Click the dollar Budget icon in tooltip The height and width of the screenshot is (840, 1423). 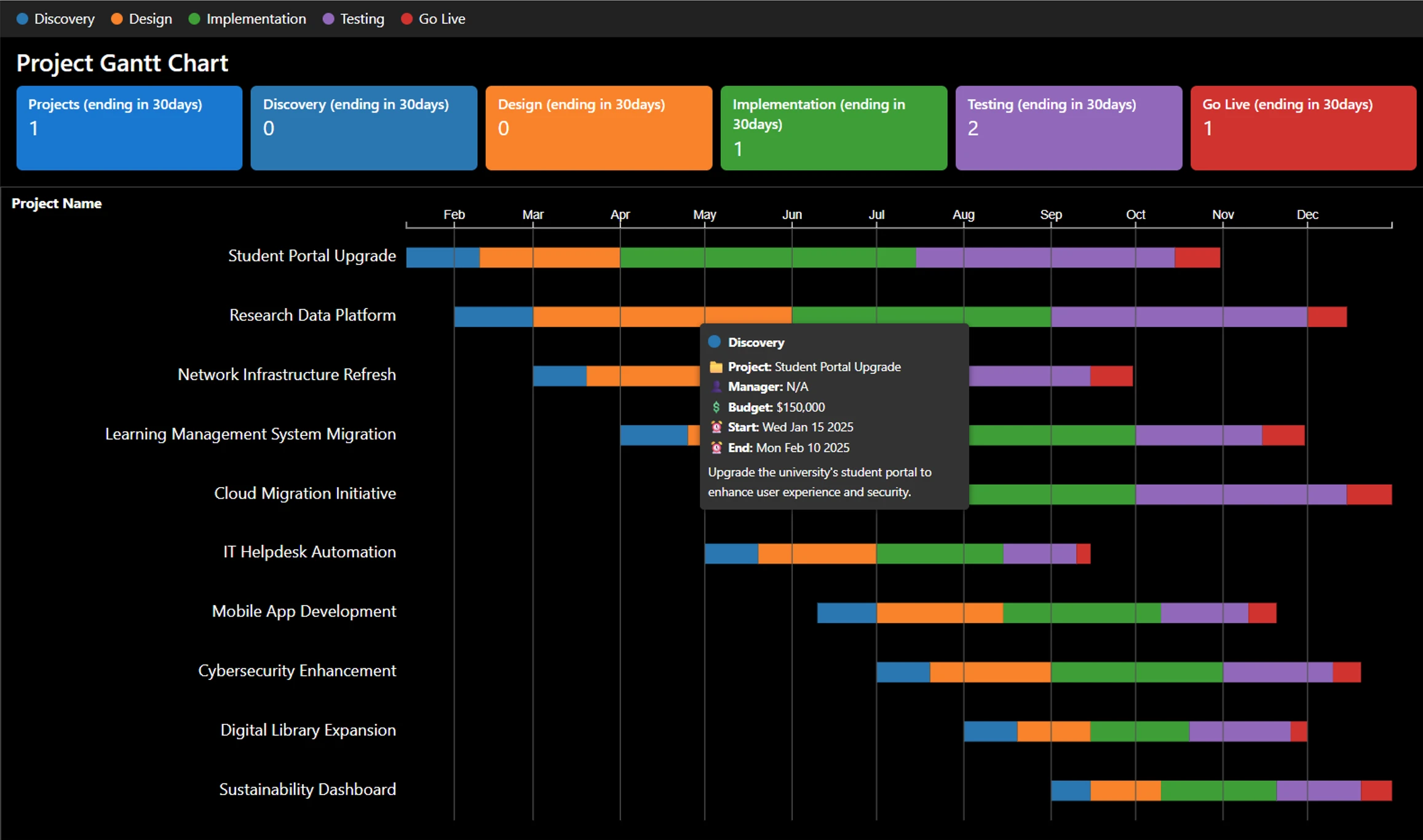tap(716, 407)
